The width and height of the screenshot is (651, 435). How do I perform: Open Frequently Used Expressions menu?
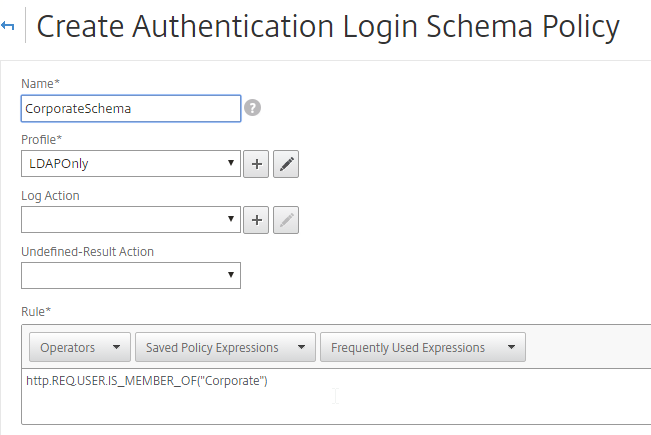422,348
